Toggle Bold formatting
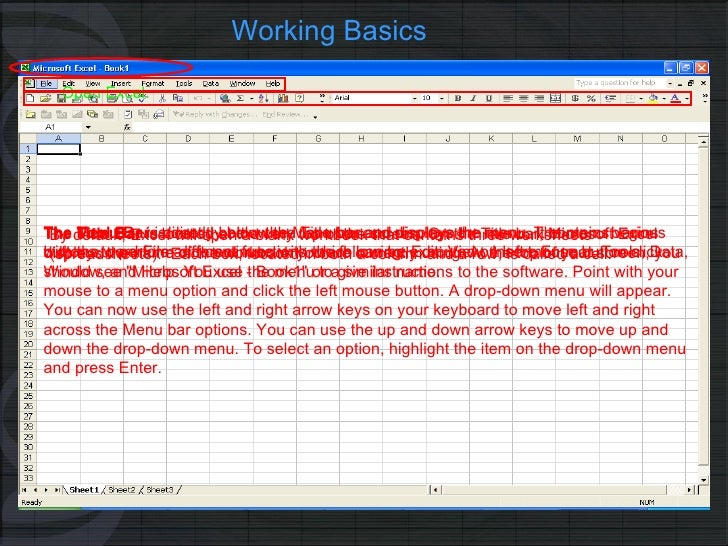Image resolution: width=728 pixels, height=546 pixels. (458, 98)
